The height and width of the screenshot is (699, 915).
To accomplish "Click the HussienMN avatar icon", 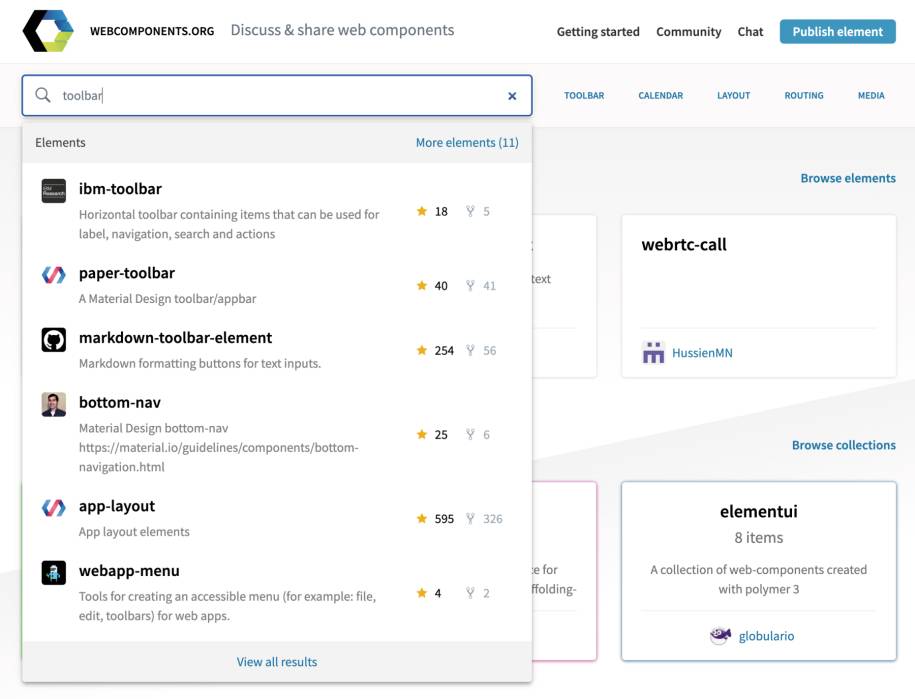I will point(653,352).
